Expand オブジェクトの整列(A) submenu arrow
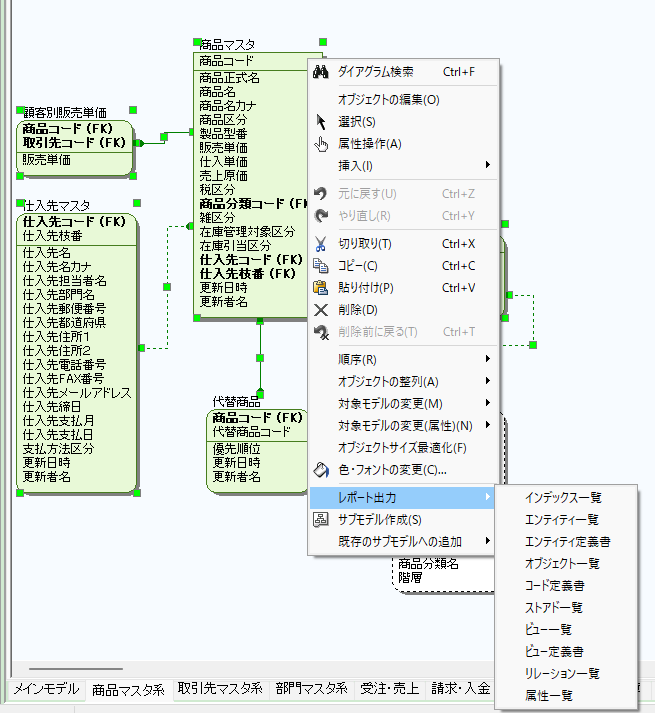This screenshot has width=655, height=713. tap(488, 381)
